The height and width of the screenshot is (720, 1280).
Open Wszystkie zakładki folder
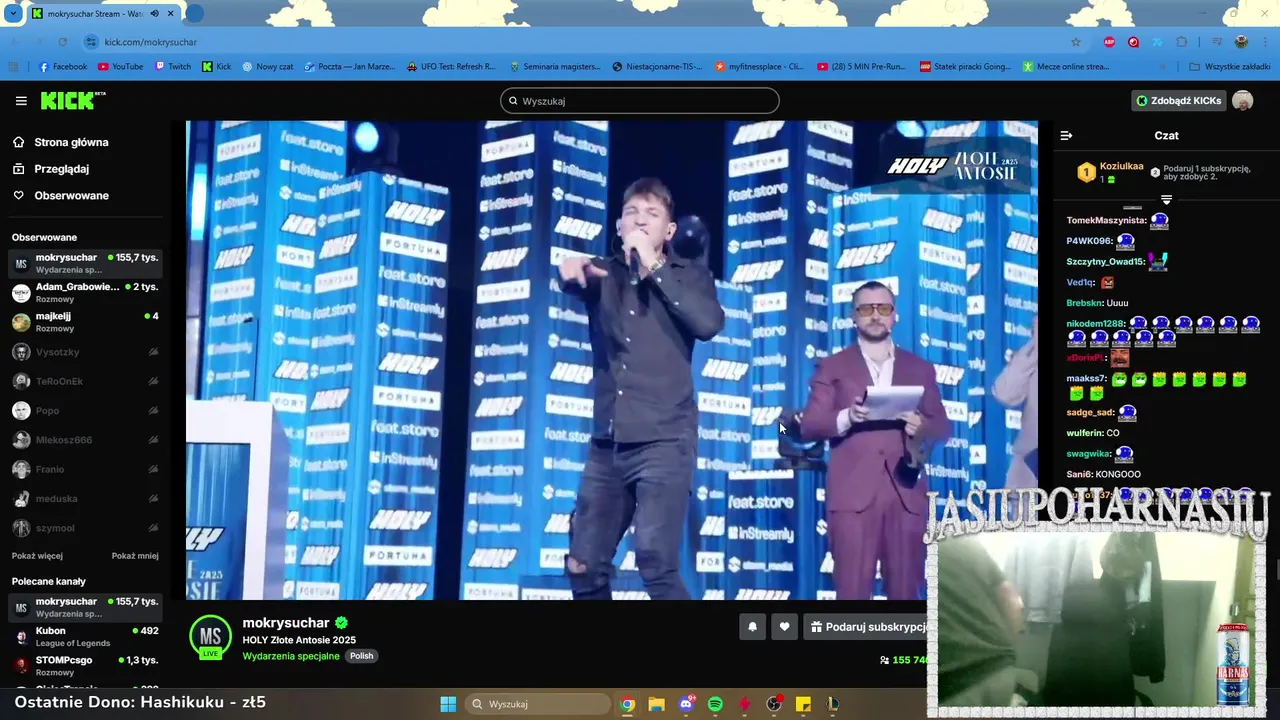(1229, 67)
